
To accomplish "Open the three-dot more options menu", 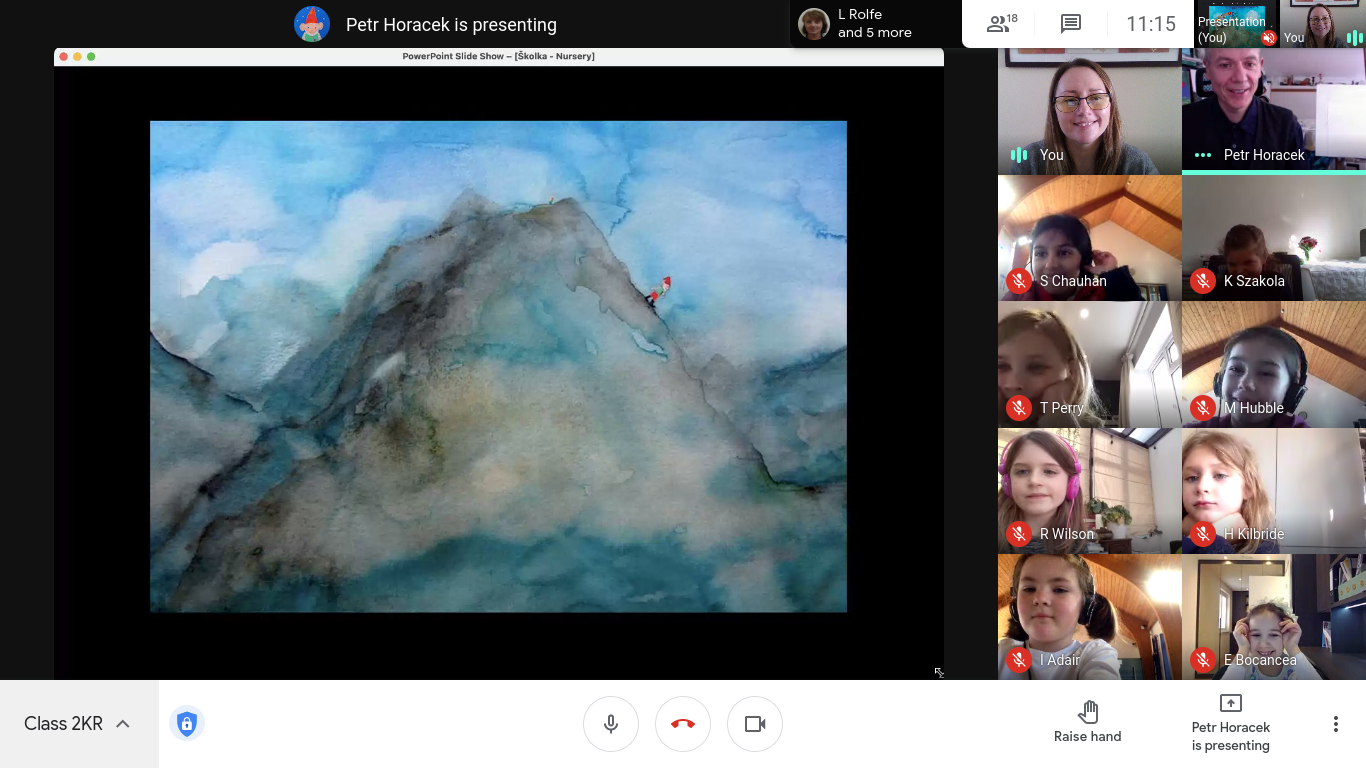I will [x=1335, y=724].
